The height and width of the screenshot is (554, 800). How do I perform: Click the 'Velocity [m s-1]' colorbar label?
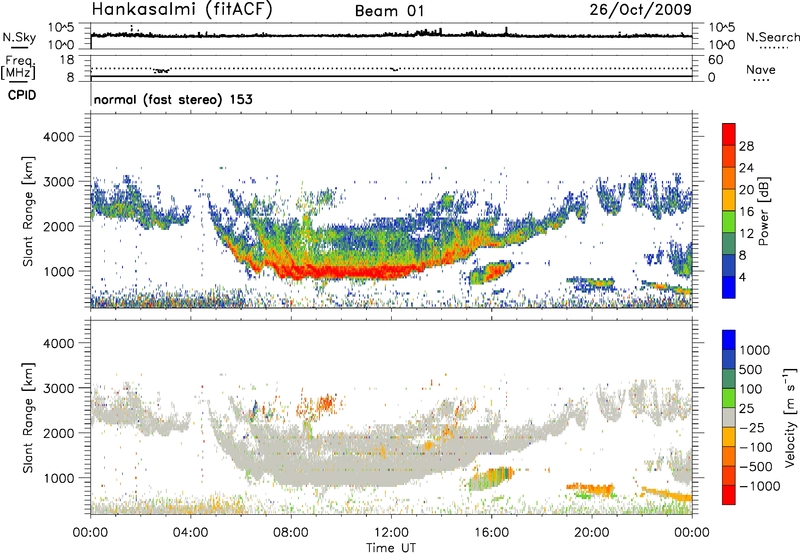click(x=790, y=417)
